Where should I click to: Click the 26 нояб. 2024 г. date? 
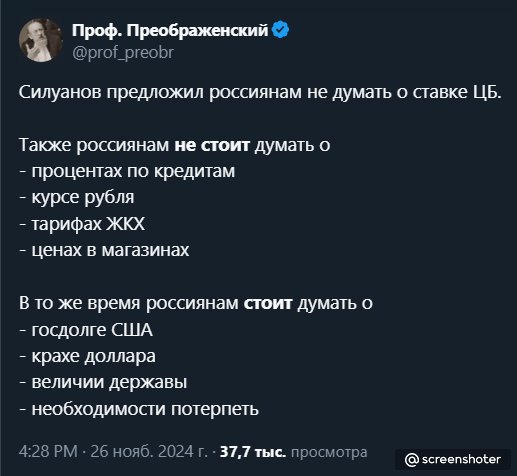pyautogui.click(x=149, y=452)
